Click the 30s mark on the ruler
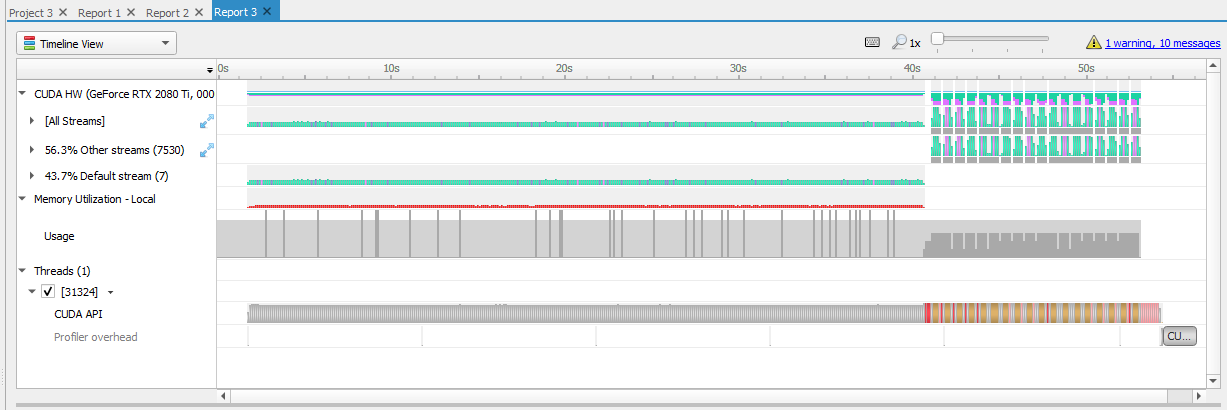 (x=739, y=67)
